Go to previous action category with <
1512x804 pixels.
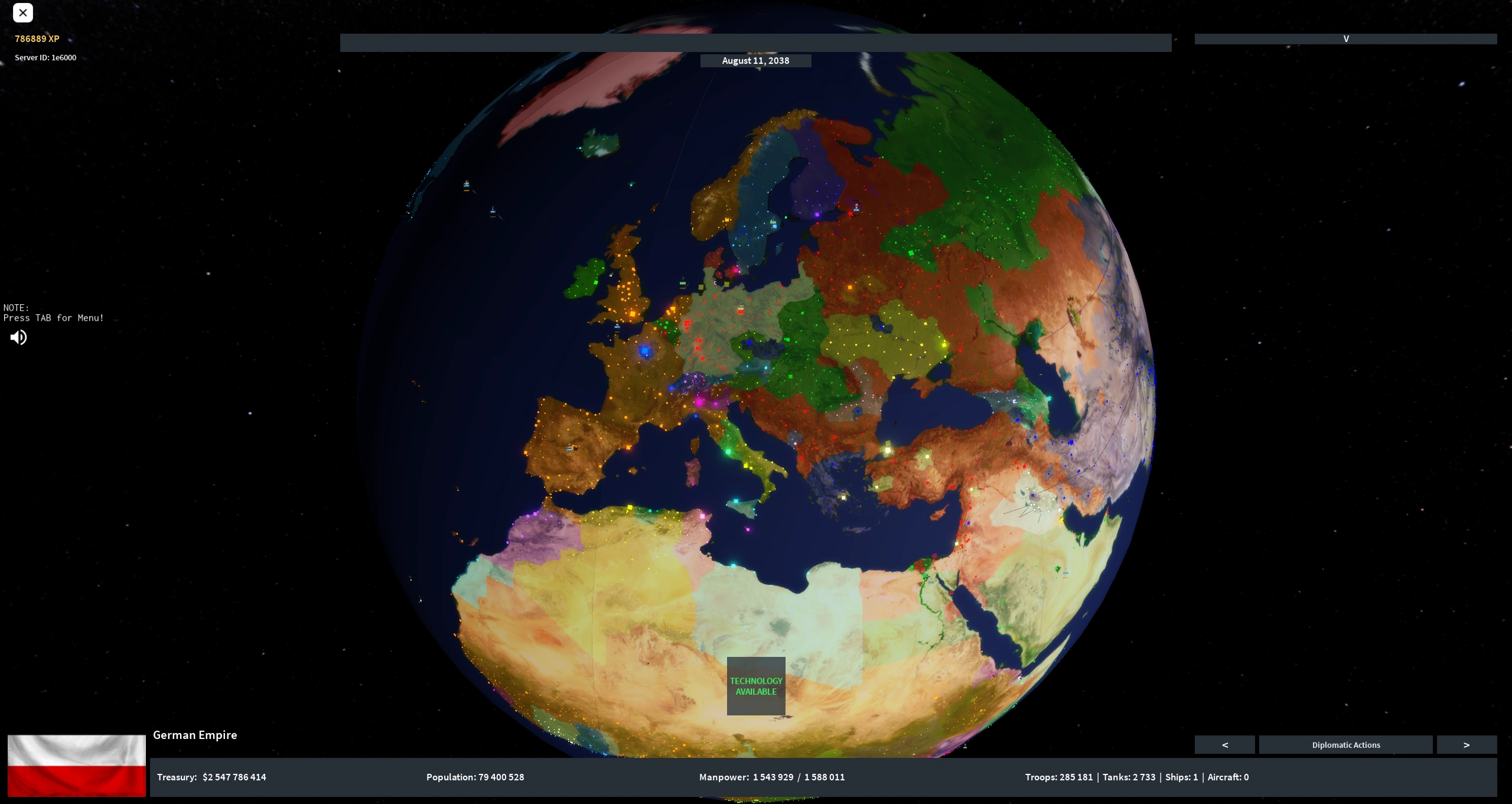[x=1224, y=745]
